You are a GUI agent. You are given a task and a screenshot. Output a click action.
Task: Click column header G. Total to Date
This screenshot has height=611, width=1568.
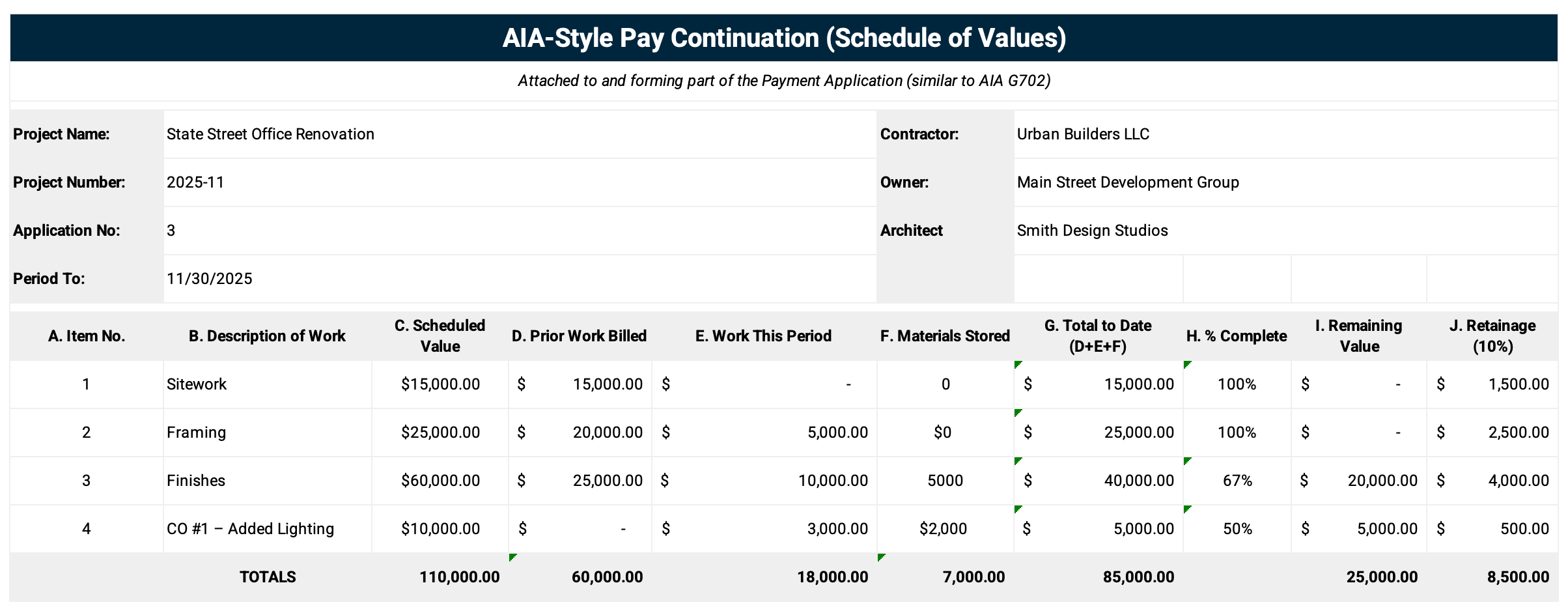(x=1098, y=335)
